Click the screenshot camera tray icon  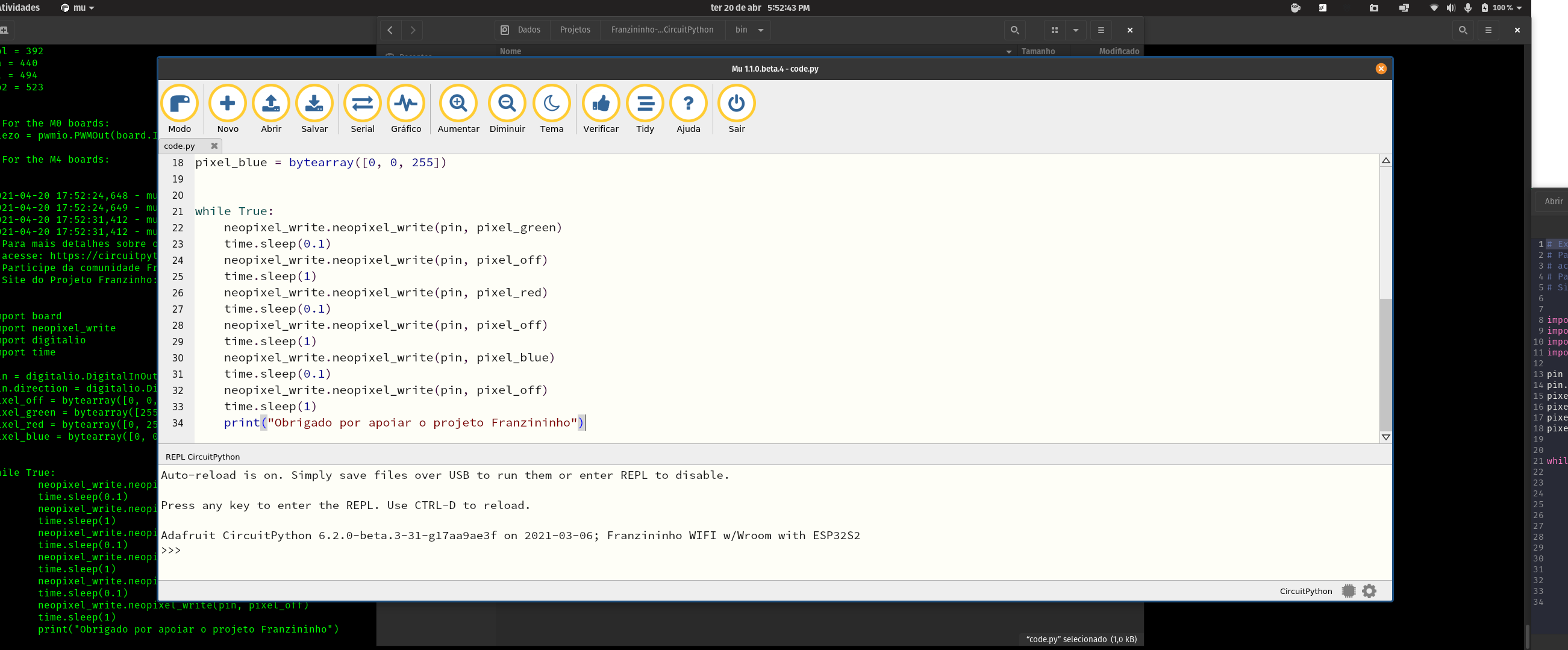click(1374, 8)
